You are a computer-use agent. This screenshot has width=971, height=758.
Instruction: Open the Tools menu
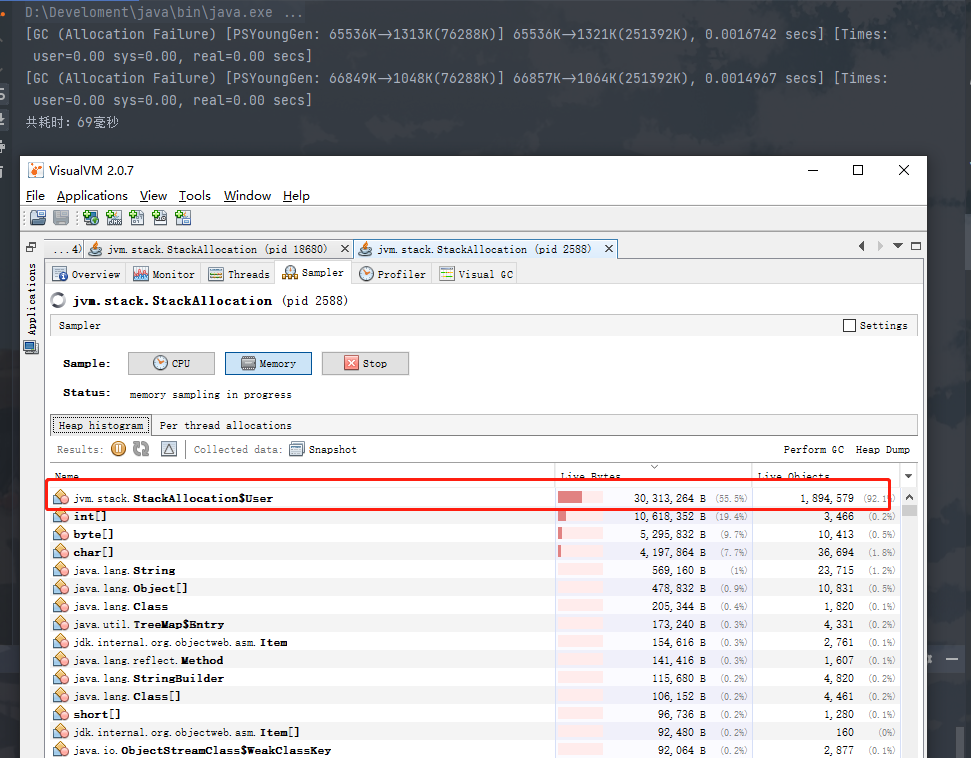[194, 196]
